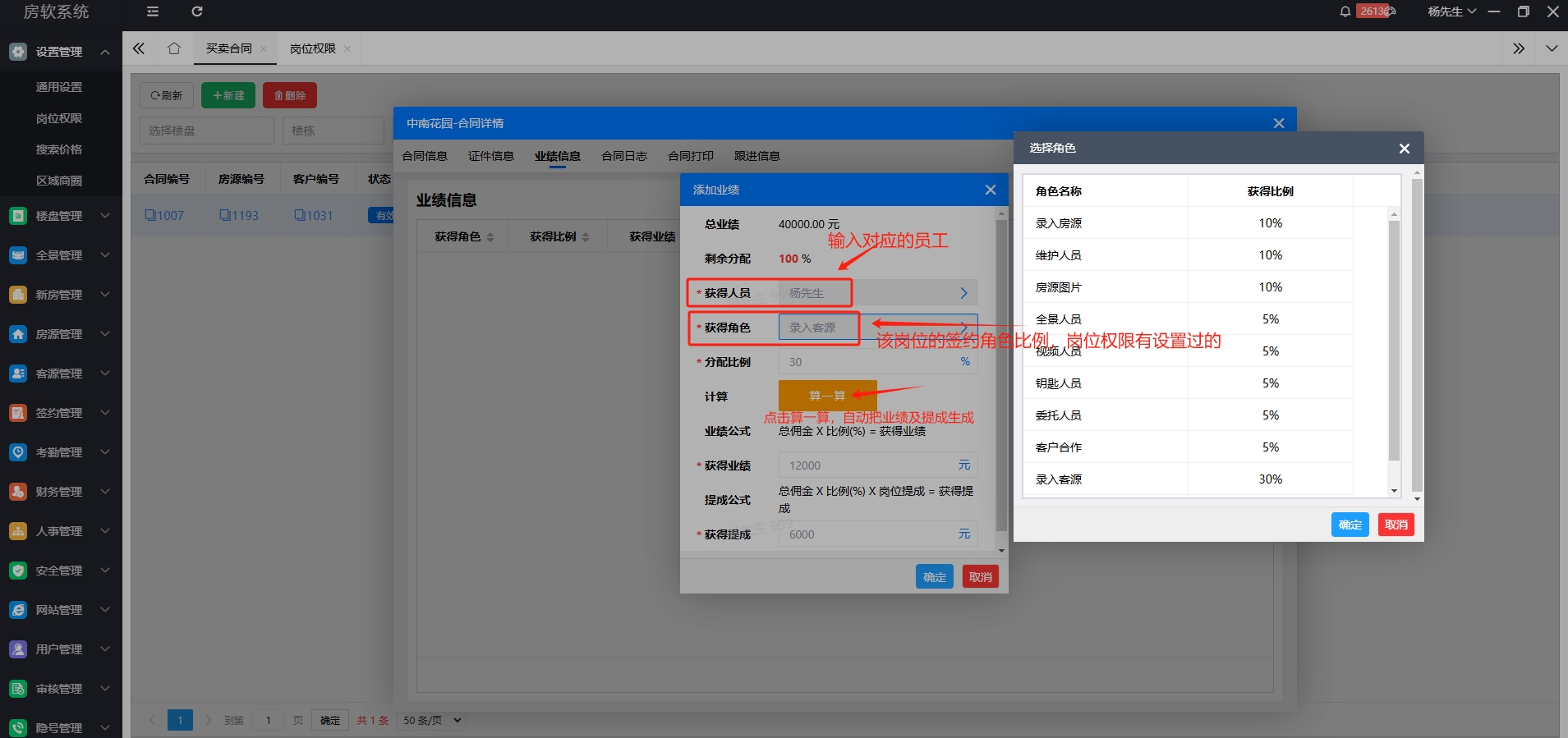1568x738 pixels.
Task: Click the home tab icon
Action: tap(173, 48)
